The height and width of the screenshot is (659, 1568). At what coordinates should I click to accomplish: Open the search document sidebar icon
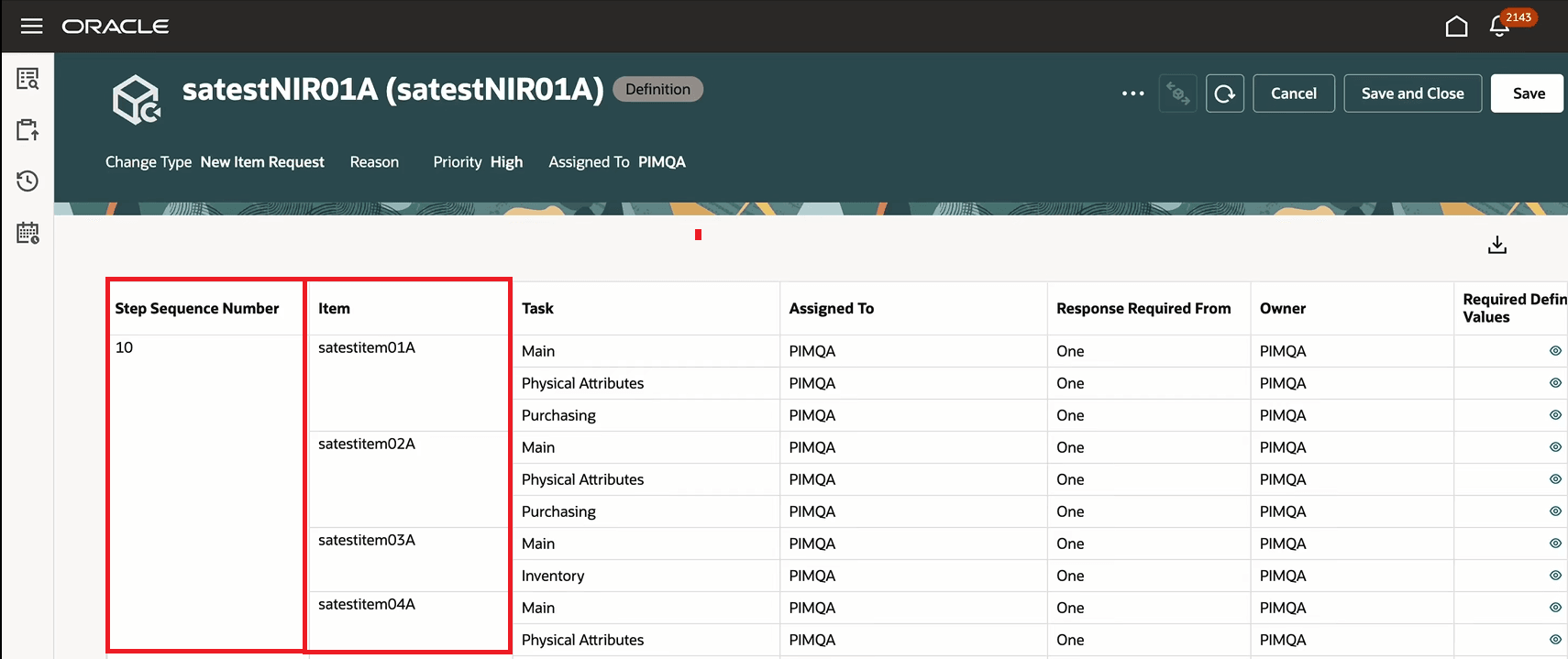pyautogui.click(x=28, y=79)
